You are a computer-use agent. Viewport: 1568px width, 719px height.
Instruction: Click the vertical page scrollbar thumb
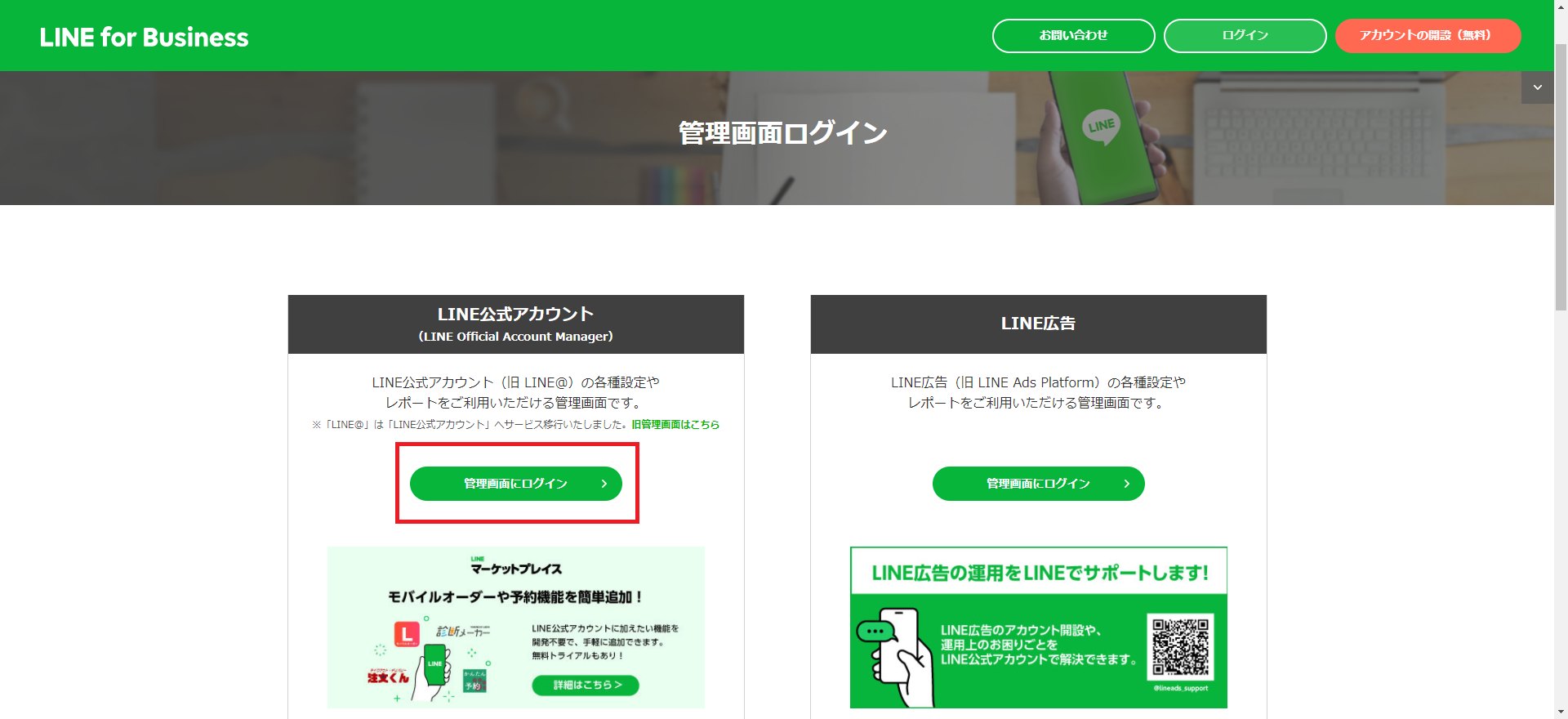click(x=1561, y=176)
